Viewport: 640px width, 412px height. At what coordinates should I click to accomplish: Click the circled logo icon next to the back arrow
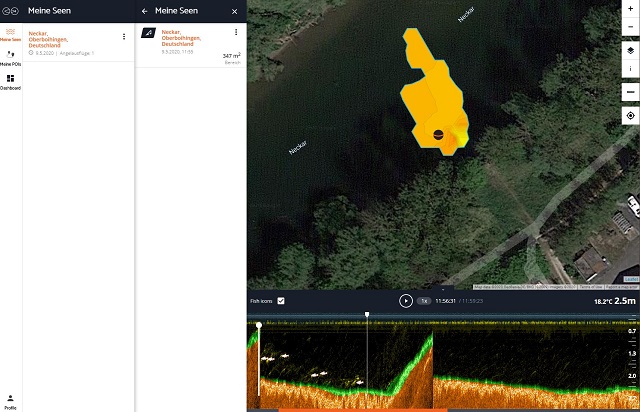click(15, 11)
